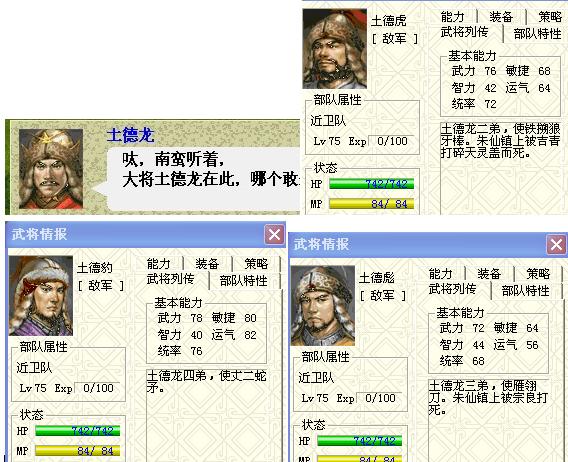This screenshot has width=568, height=462.
Task: Click 土德虎 yellow MP bar
Action: [x=371, y=204]
